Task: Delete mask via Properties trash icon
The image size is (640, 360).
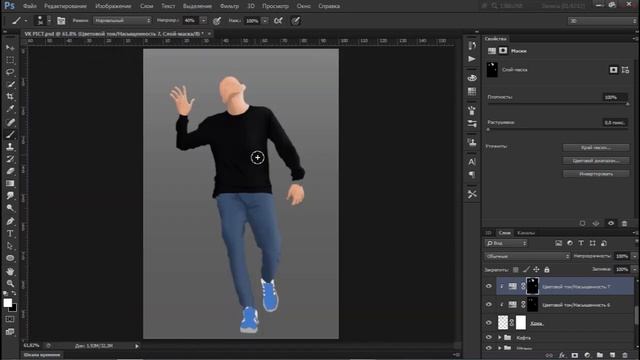Action: pos(624,223)
